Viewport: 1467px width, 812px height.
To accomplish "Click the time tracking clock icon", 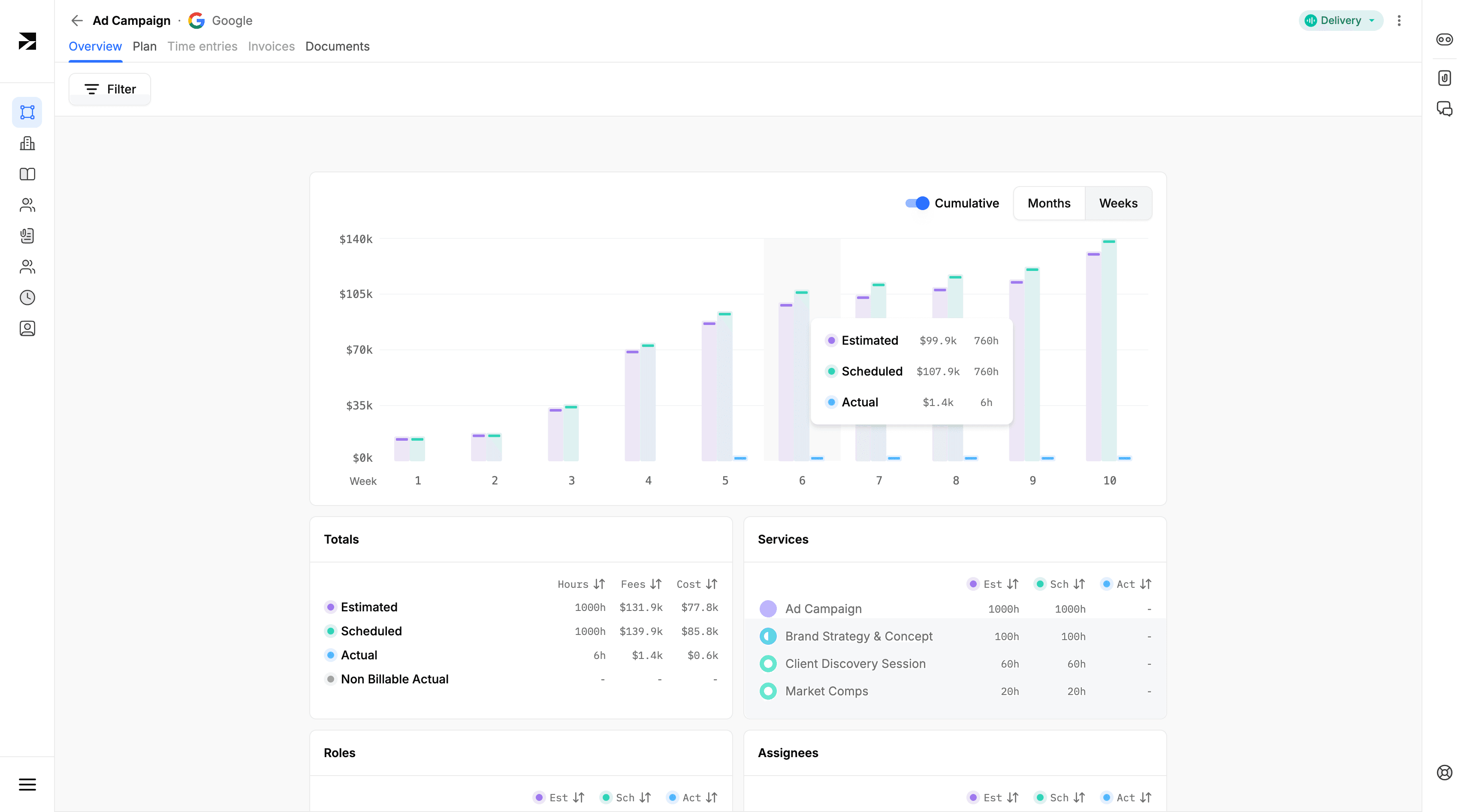I will tap(27, 297).
